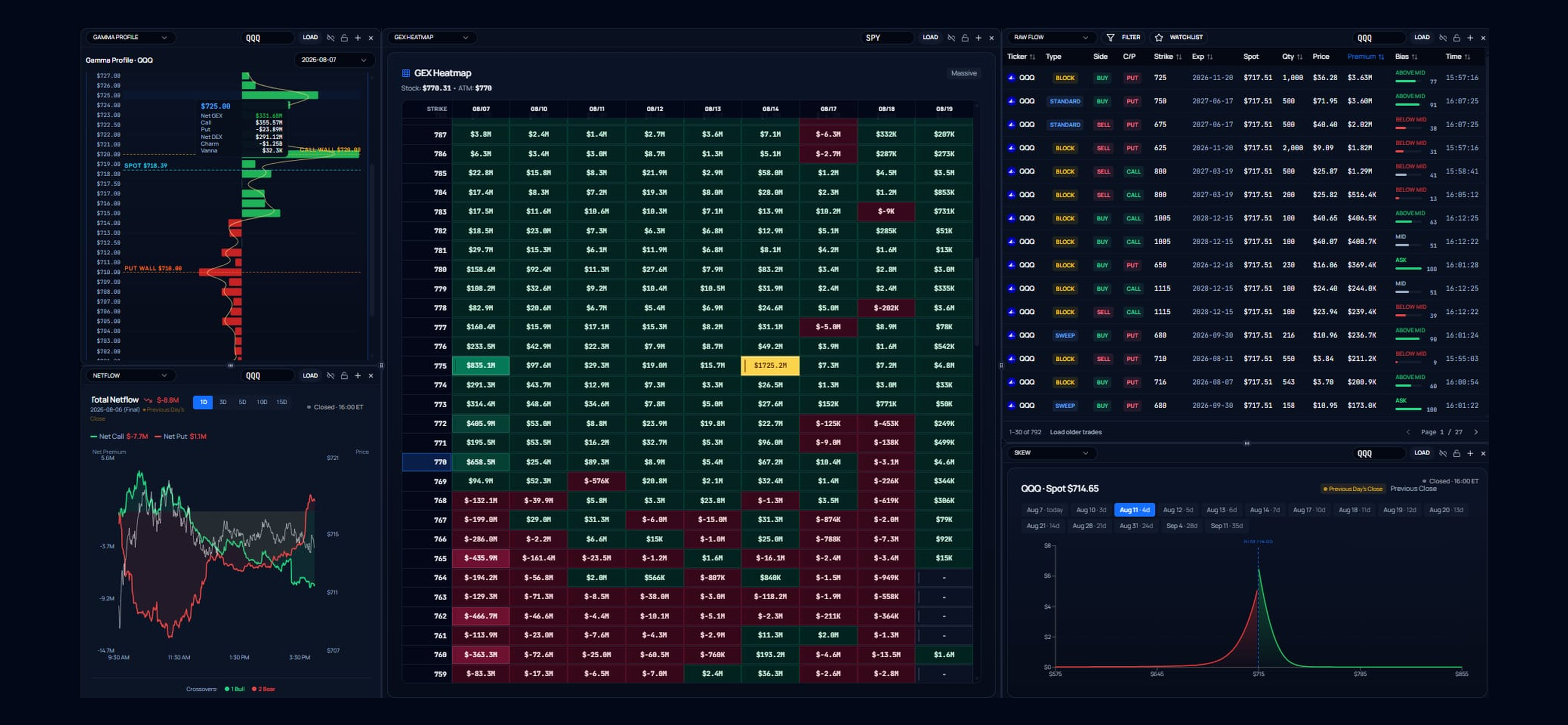Add a panel from Gamma Profile header
Image resolution: width=1568 pixels, height=725 pixels.
click(x=358, y=38)
